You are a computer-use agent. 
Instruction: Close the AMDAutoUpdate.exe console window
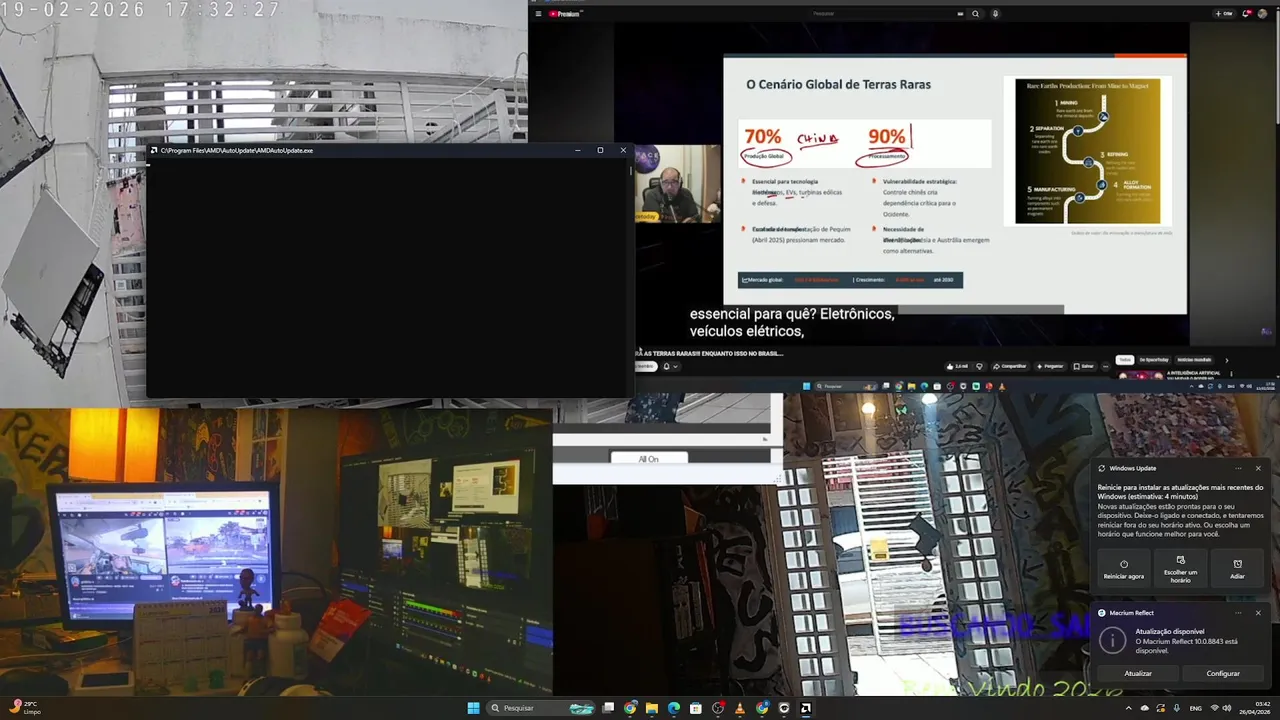[623, 150]
